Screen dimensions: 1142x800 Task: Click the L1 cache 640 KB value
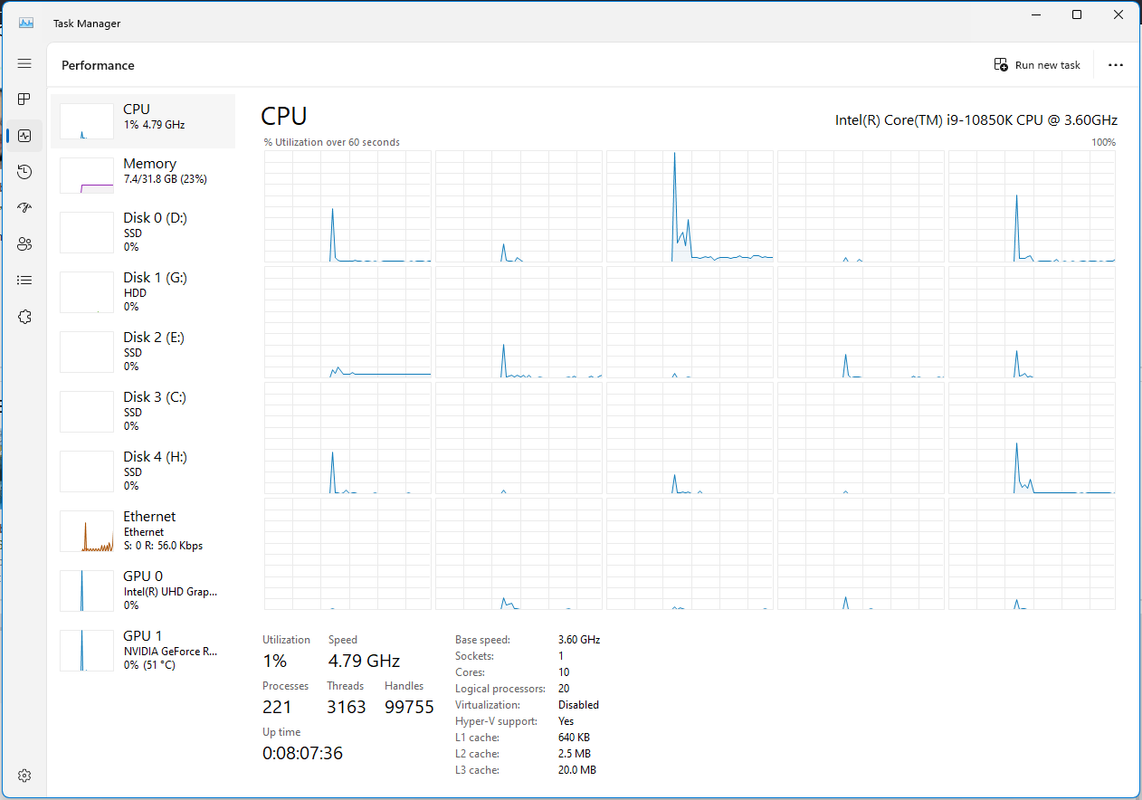[x=574, y=737]
